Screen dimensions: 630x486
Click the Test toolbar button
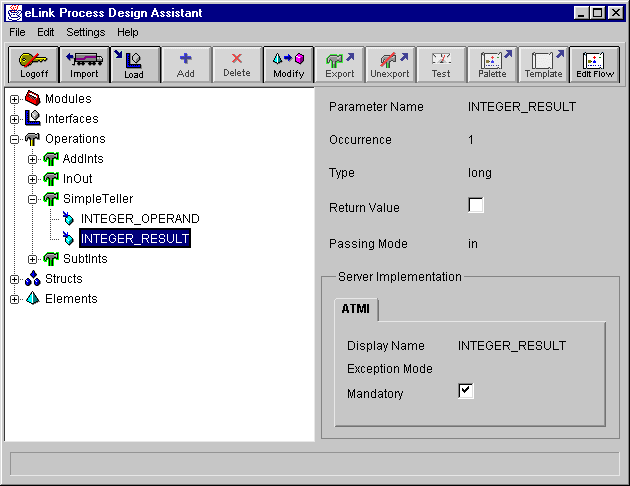point(442,65)
